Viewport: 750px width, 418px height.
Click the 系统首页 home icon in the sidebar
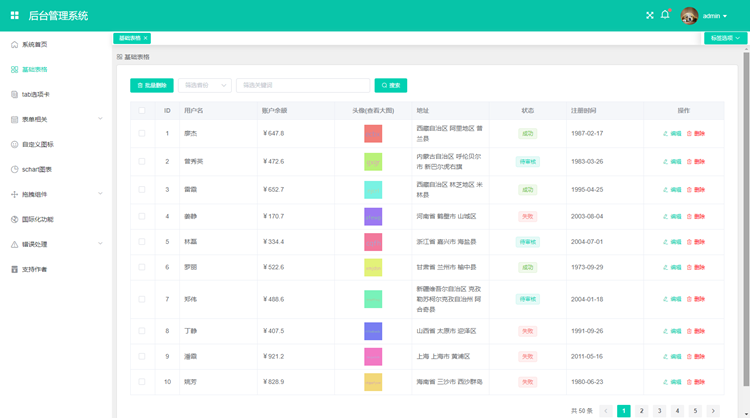point(14,45)
